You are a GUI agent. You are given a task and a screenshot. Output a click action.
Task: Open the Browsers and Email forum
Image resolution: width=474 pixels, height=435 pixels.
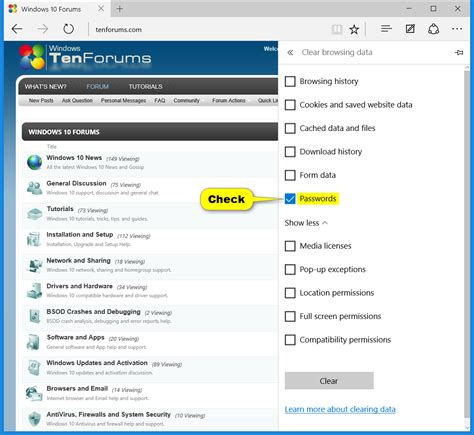(77, 389)
